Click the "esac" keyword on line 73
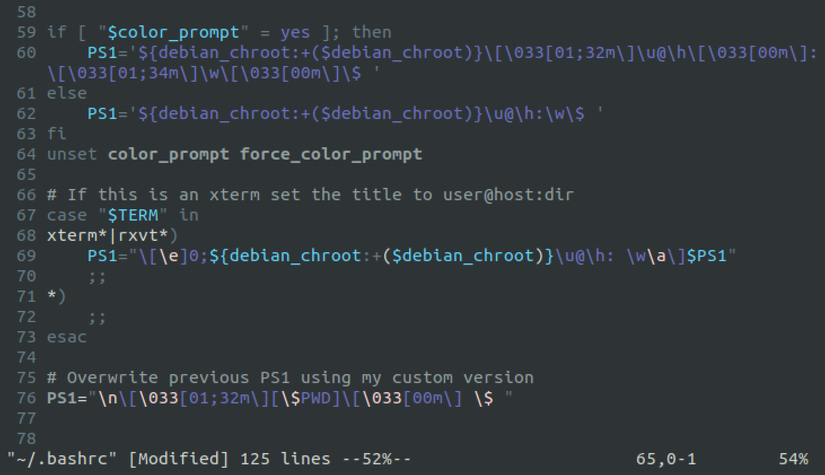 pyautogui.click(x=66, y=337)
